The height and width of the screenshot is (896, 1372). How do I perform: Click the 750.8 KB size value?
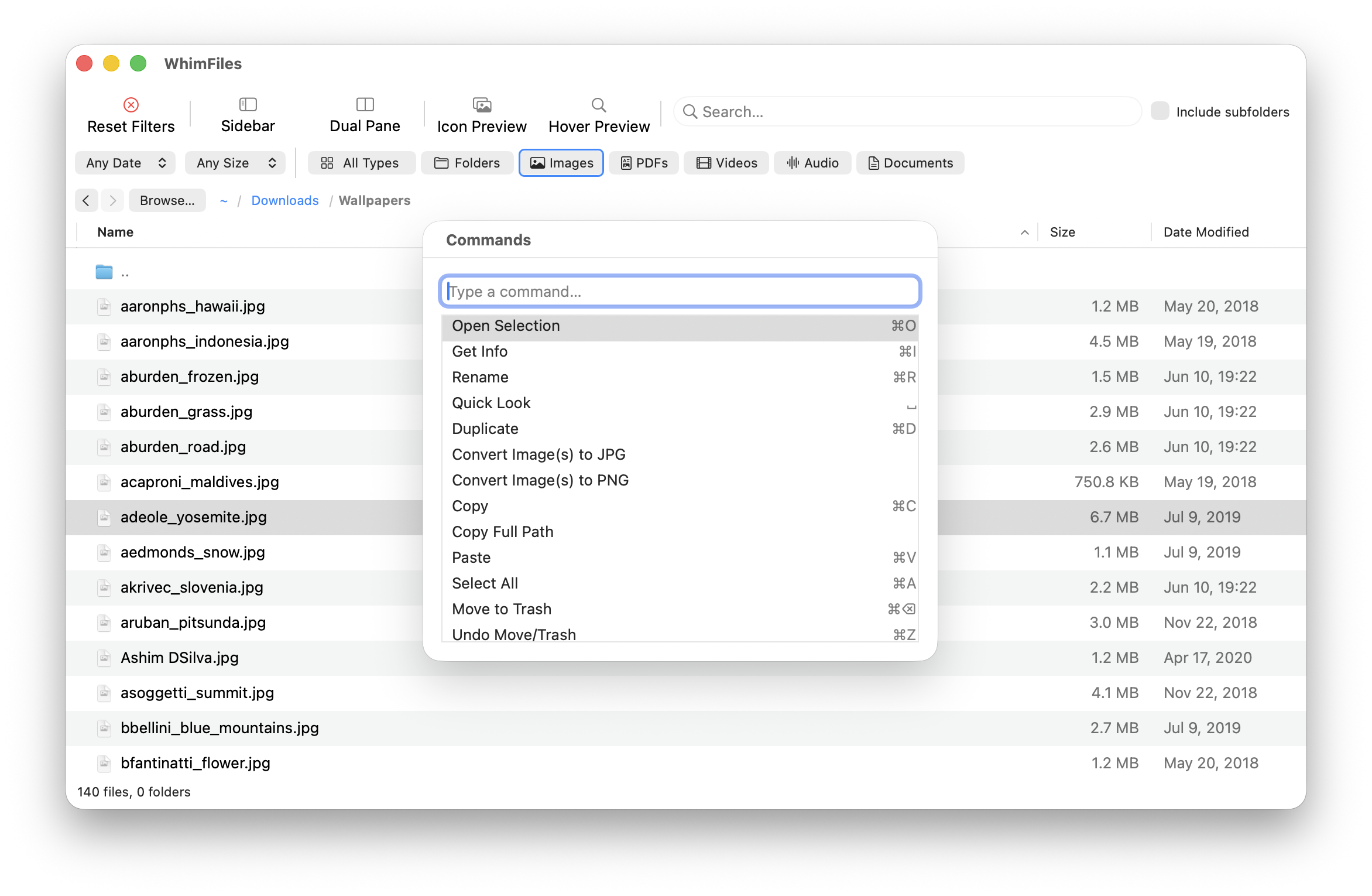[1106, 482]
